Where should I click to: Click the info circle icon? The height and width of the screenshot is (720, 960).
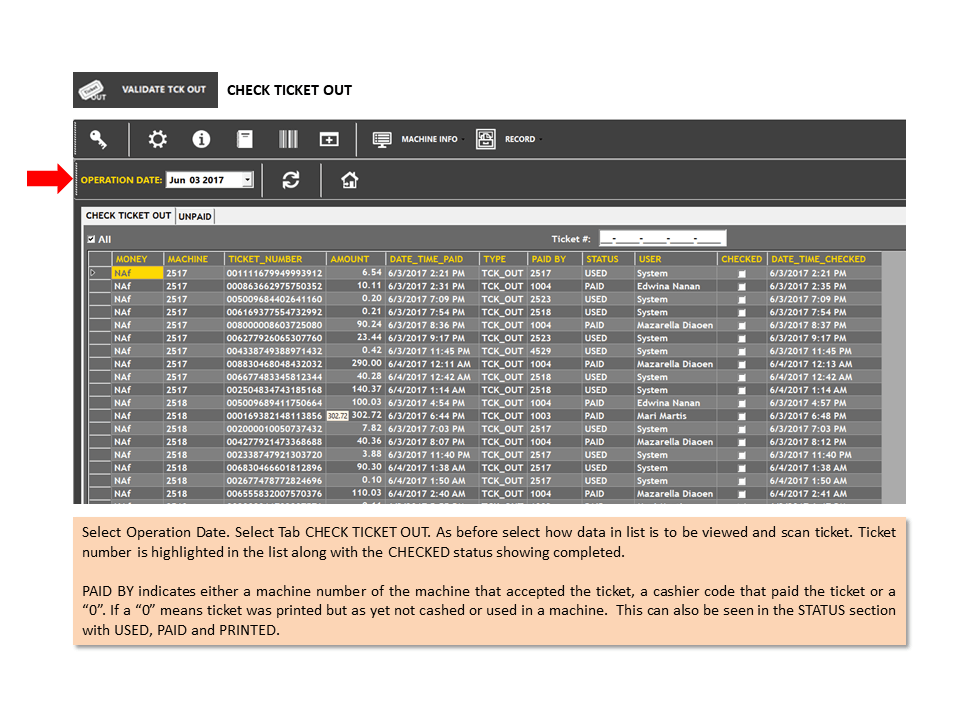[201, 139]
